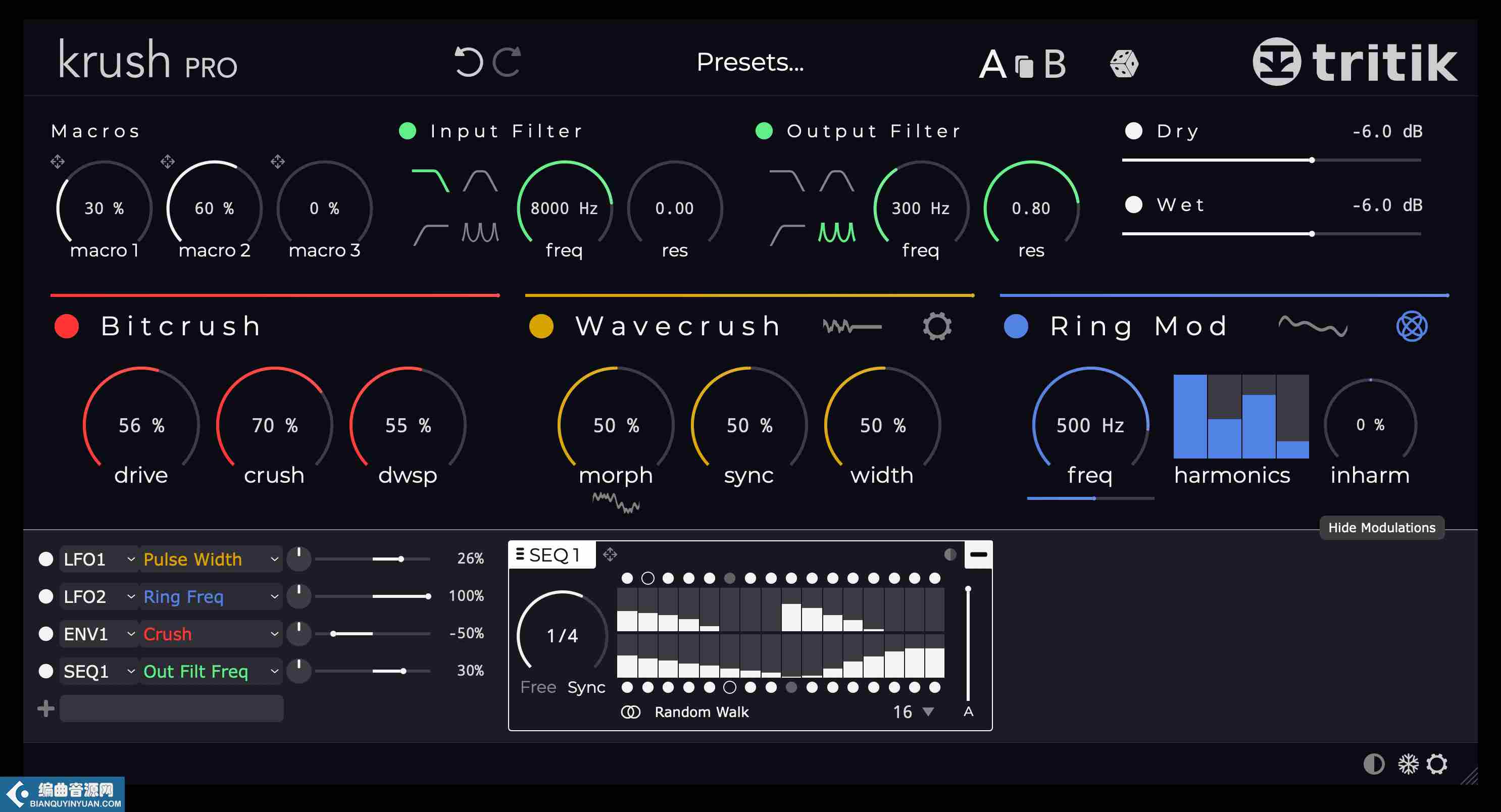The image size is (1501, 812).
Task: Click the Ring Mod harmonics bar display
Action: [1241, 417]
